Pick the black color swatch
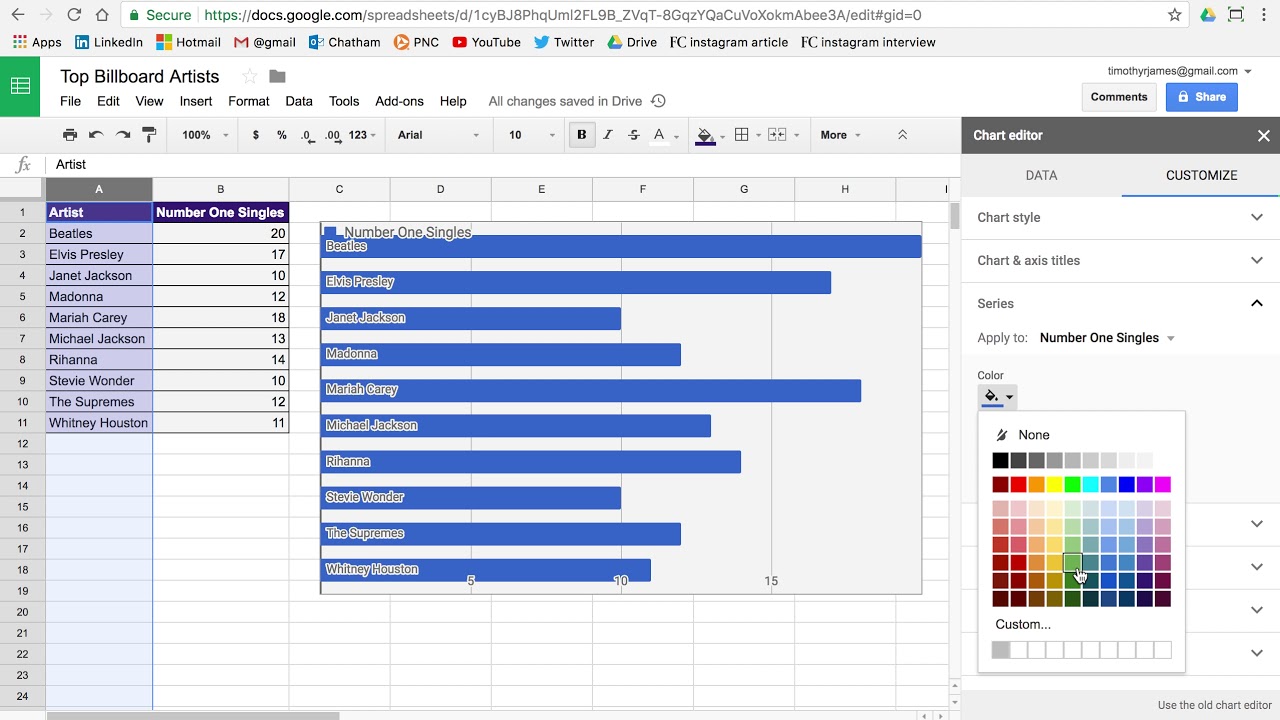The image size is (1280, 720). tap(1000, 460)
